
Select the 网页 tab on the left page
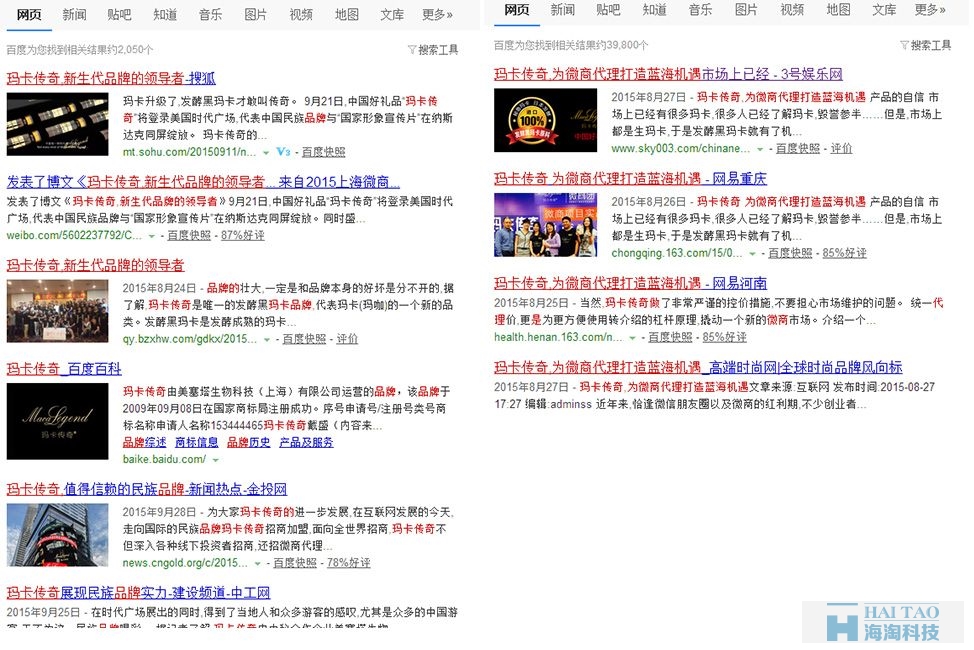tap(29, 14)
